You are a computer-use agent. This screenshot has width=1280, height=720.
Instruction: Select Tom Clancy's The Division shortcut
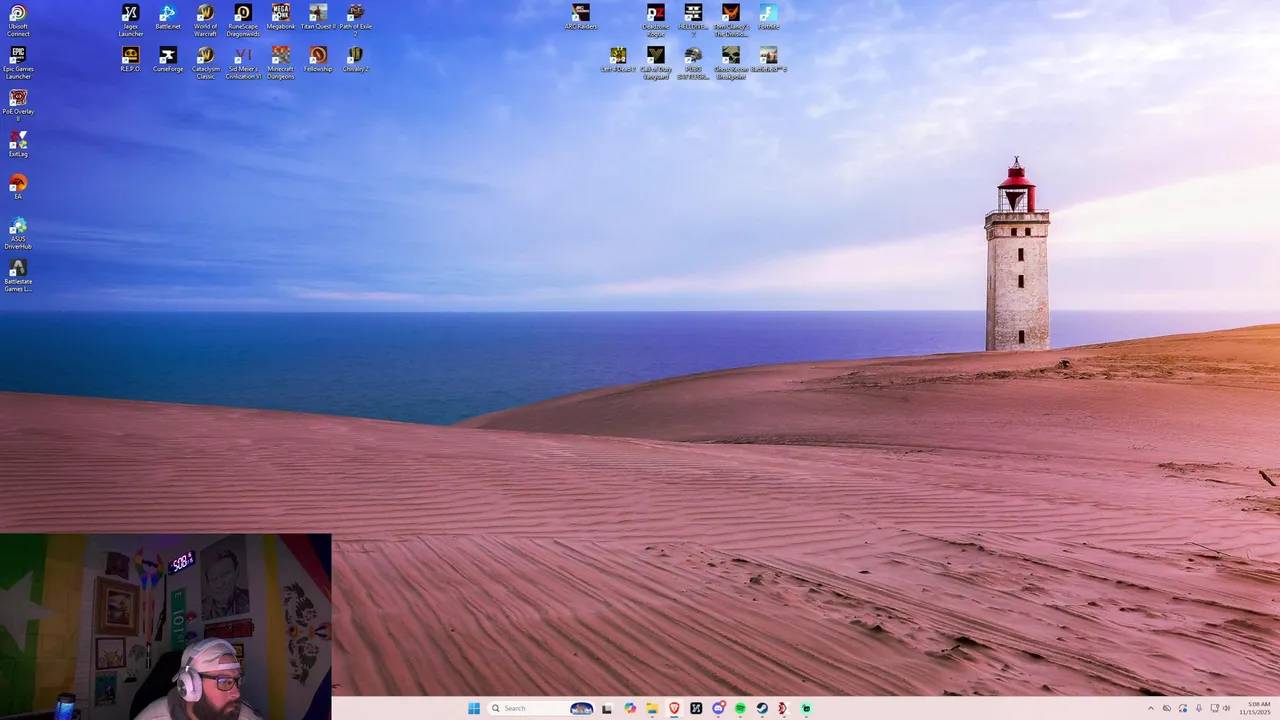point(731,20)
